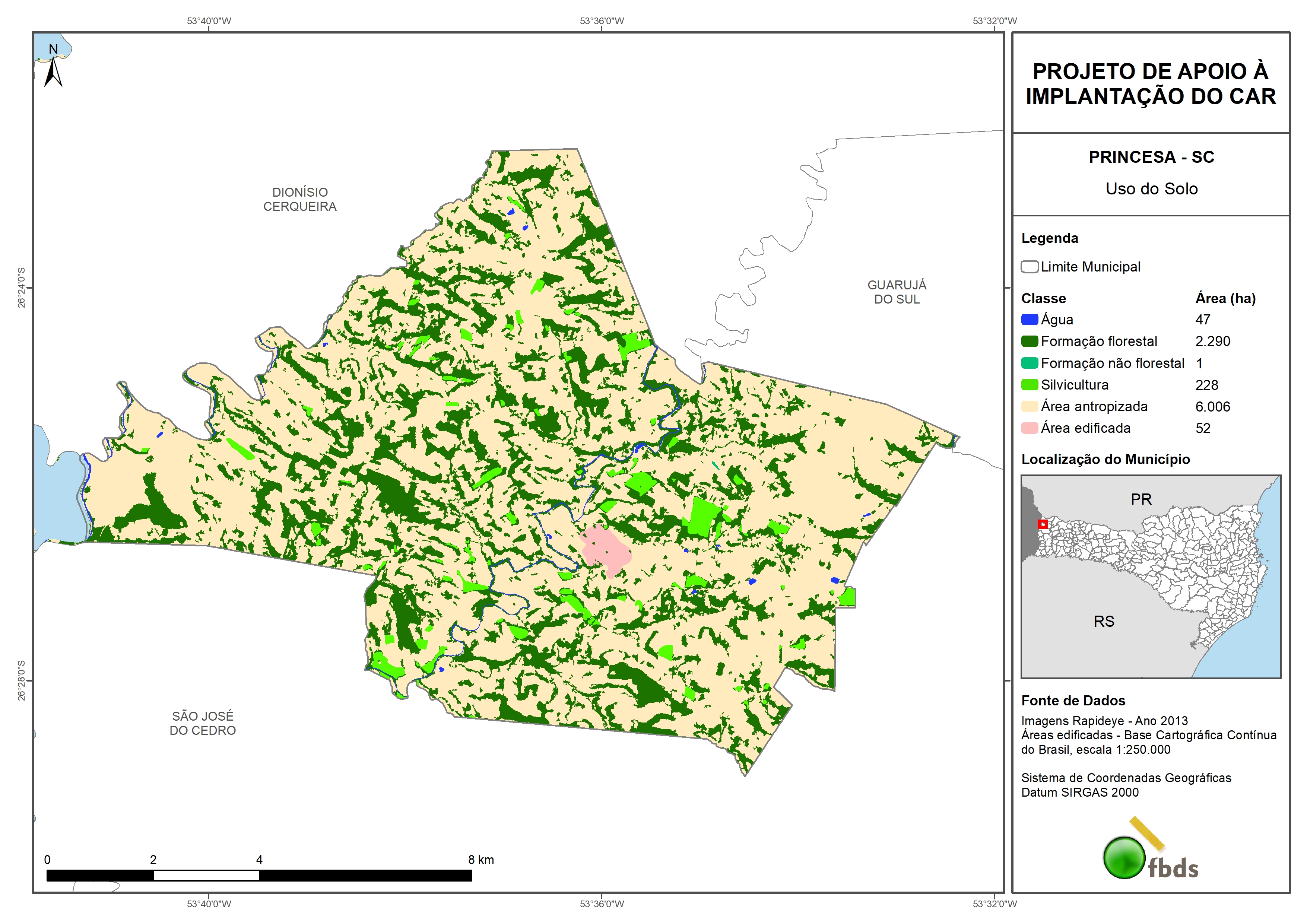This screenshot has height=924, width=1307.
Task: Click the Limite Municipal legend symbol
Action: click(x=1029, y=267)
